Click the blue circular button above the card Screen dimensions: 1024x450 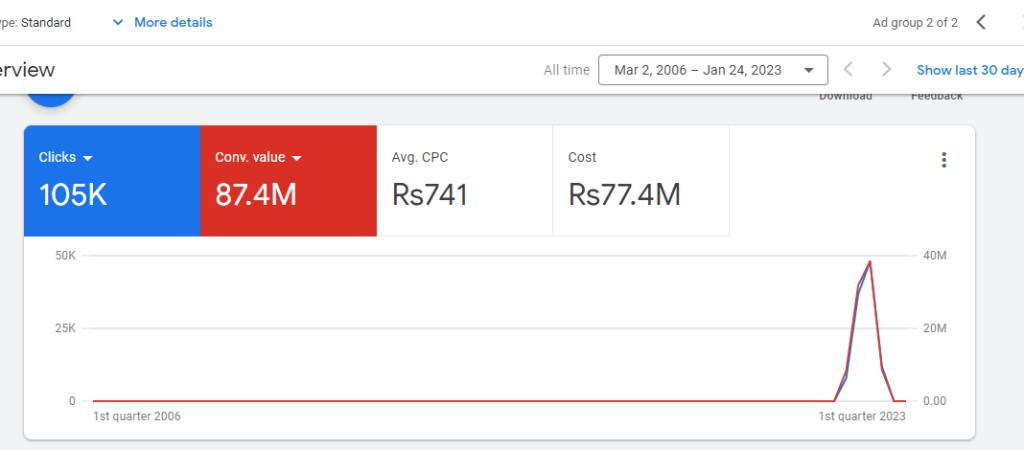click(x=51, y=99)
